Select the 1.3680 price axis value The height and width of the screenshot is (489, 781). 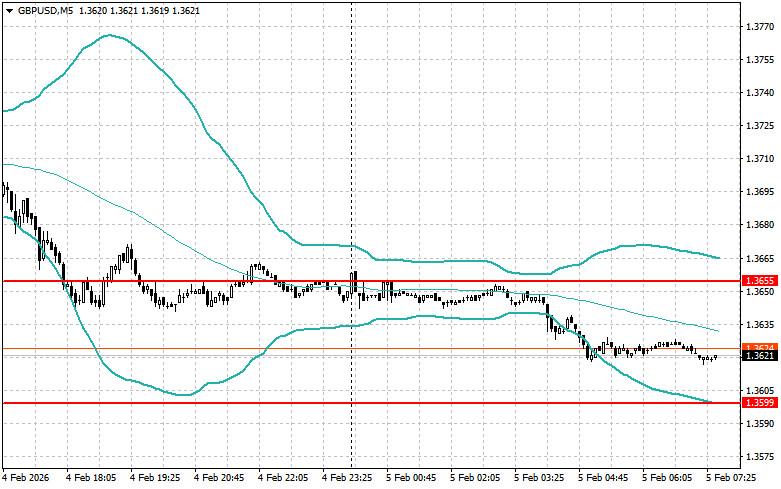coord(760,225)
